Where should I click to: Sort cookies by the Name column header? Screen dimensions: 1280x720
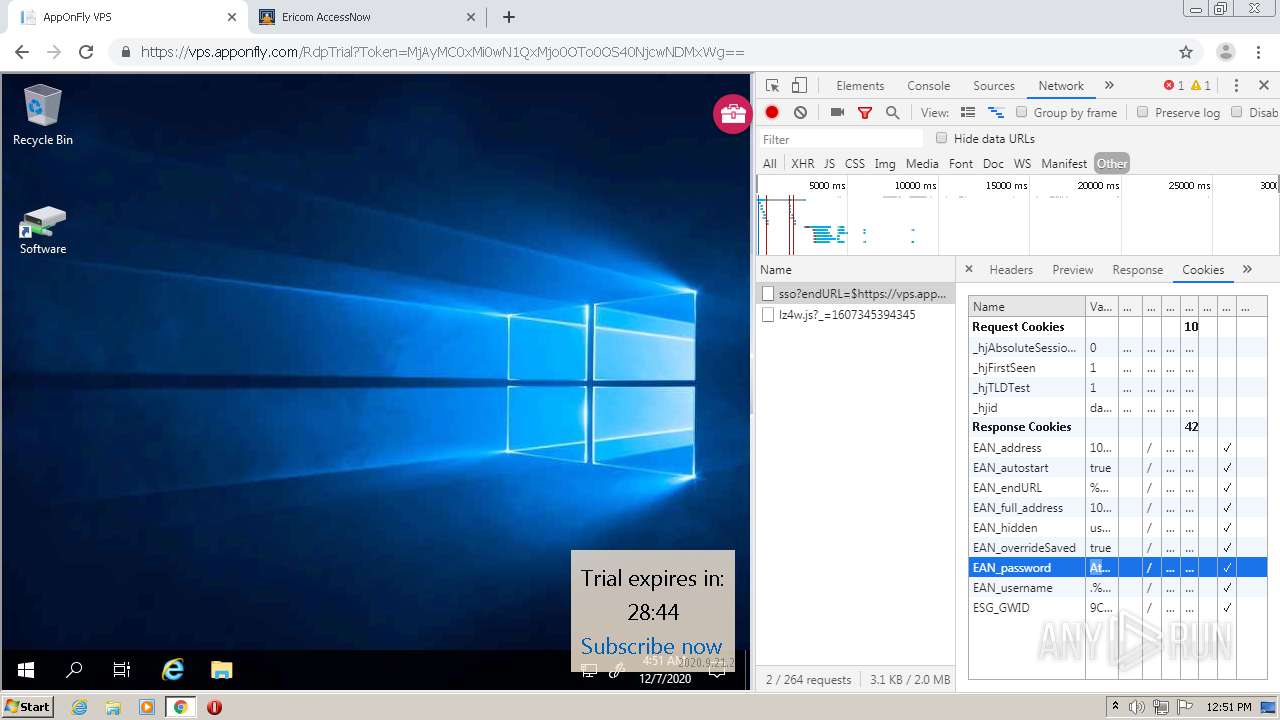pyautogui.click(x=1027, y=307)
